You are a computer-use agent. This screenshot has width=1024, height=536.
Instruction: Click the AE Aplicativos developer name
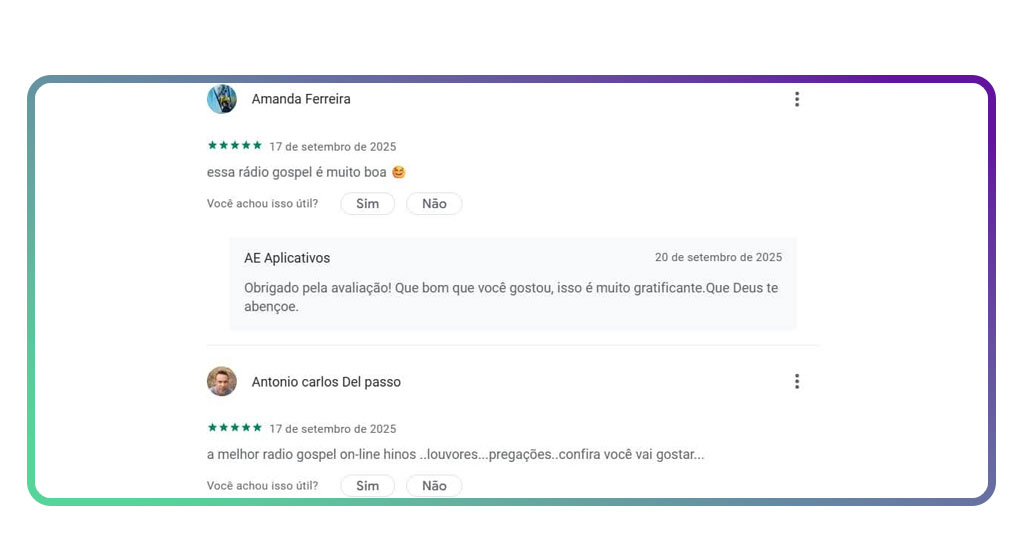287,258
